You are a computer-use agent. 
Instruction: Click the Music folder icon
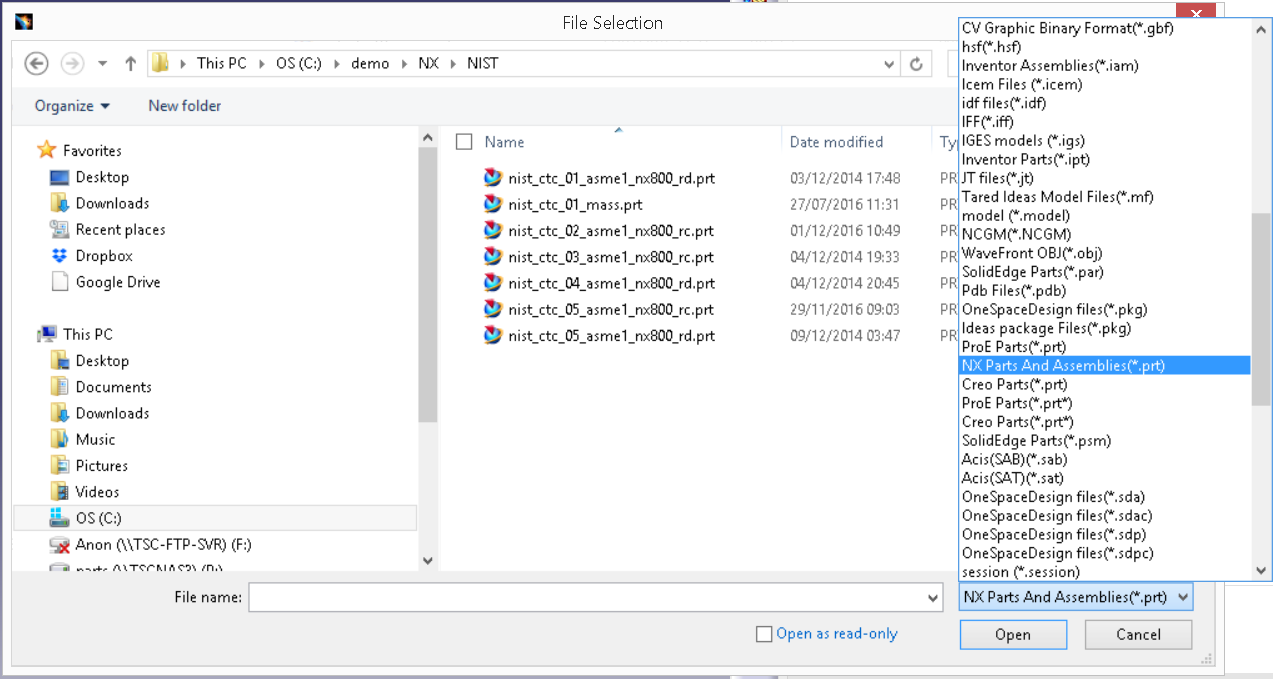pyautogui.click(x=60, y=439)
